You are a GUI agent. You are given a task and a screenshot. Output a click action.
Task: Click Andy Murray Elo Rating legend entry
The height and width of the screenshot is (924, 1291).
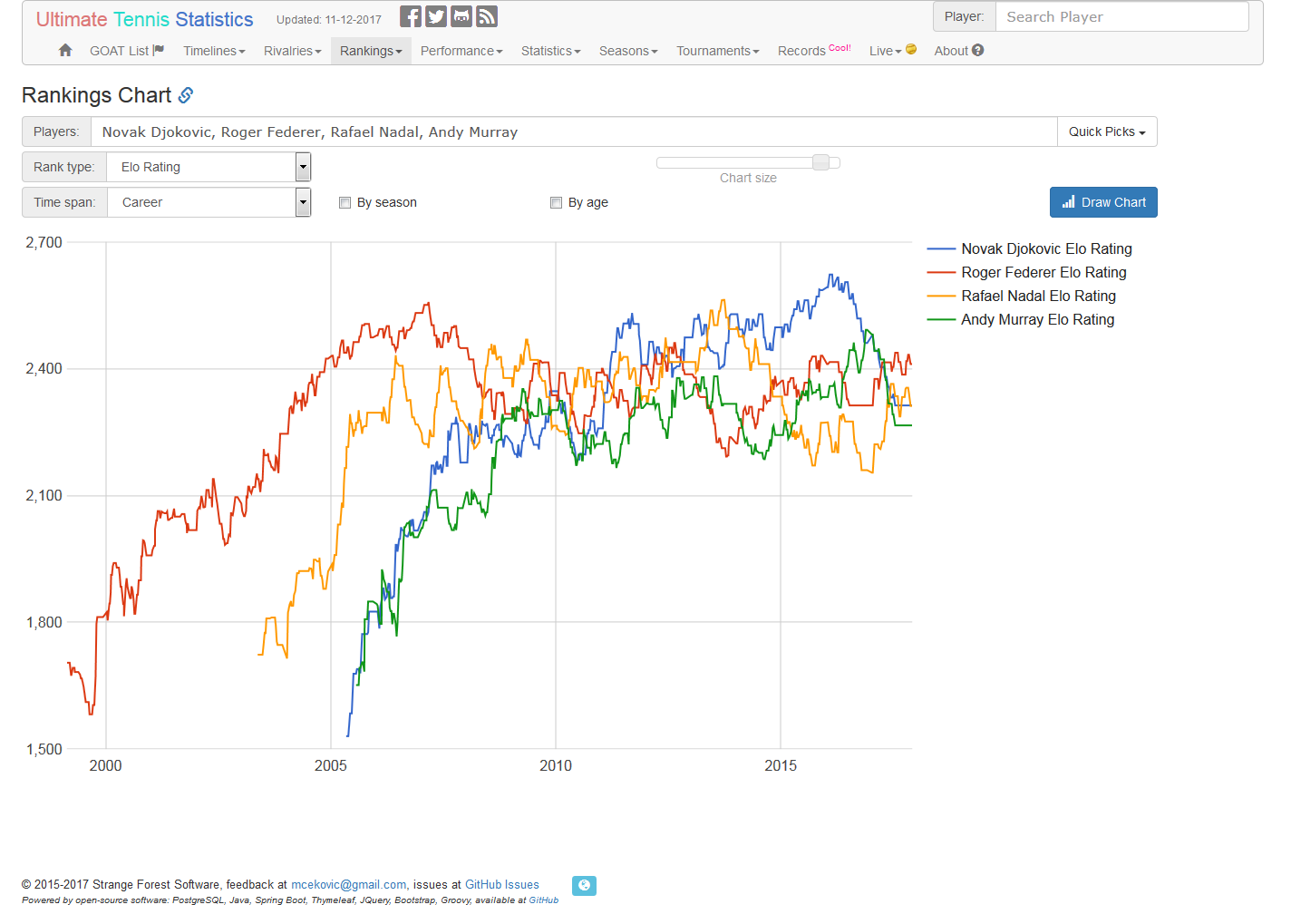tap(1021, 319)
